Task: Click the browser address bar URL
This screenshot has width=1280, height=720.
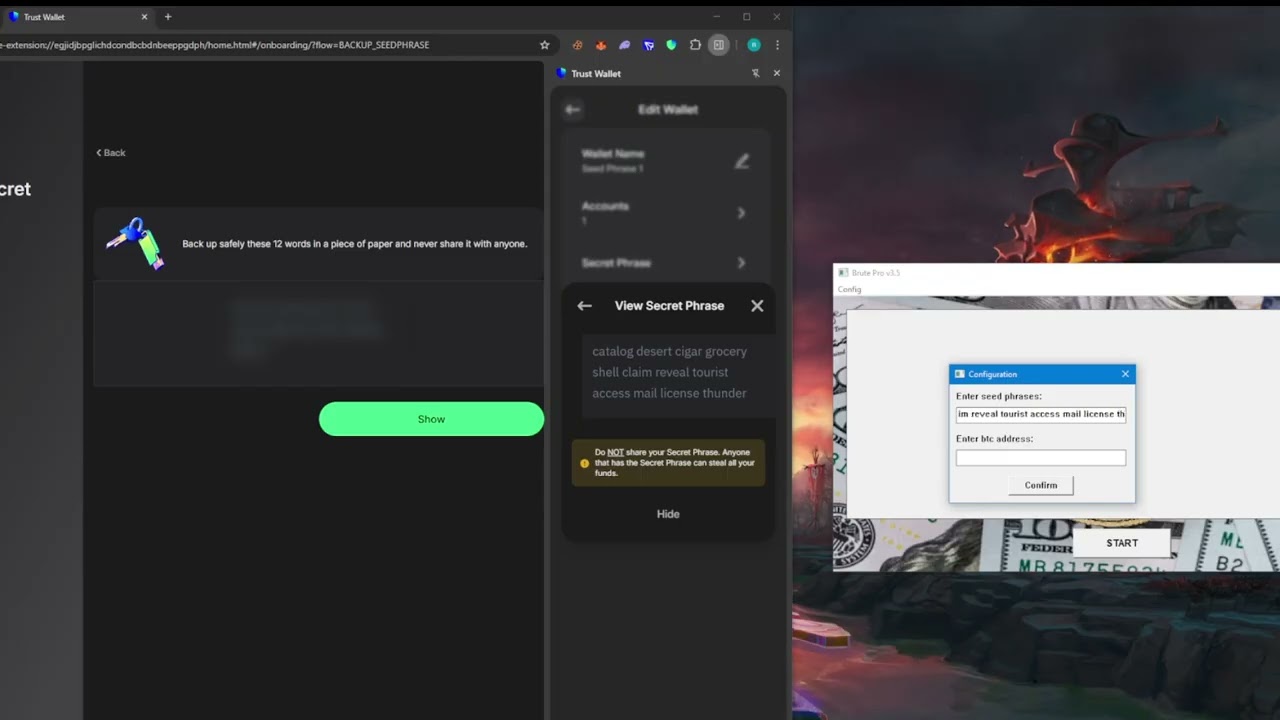Action: [x=215, y=45]
